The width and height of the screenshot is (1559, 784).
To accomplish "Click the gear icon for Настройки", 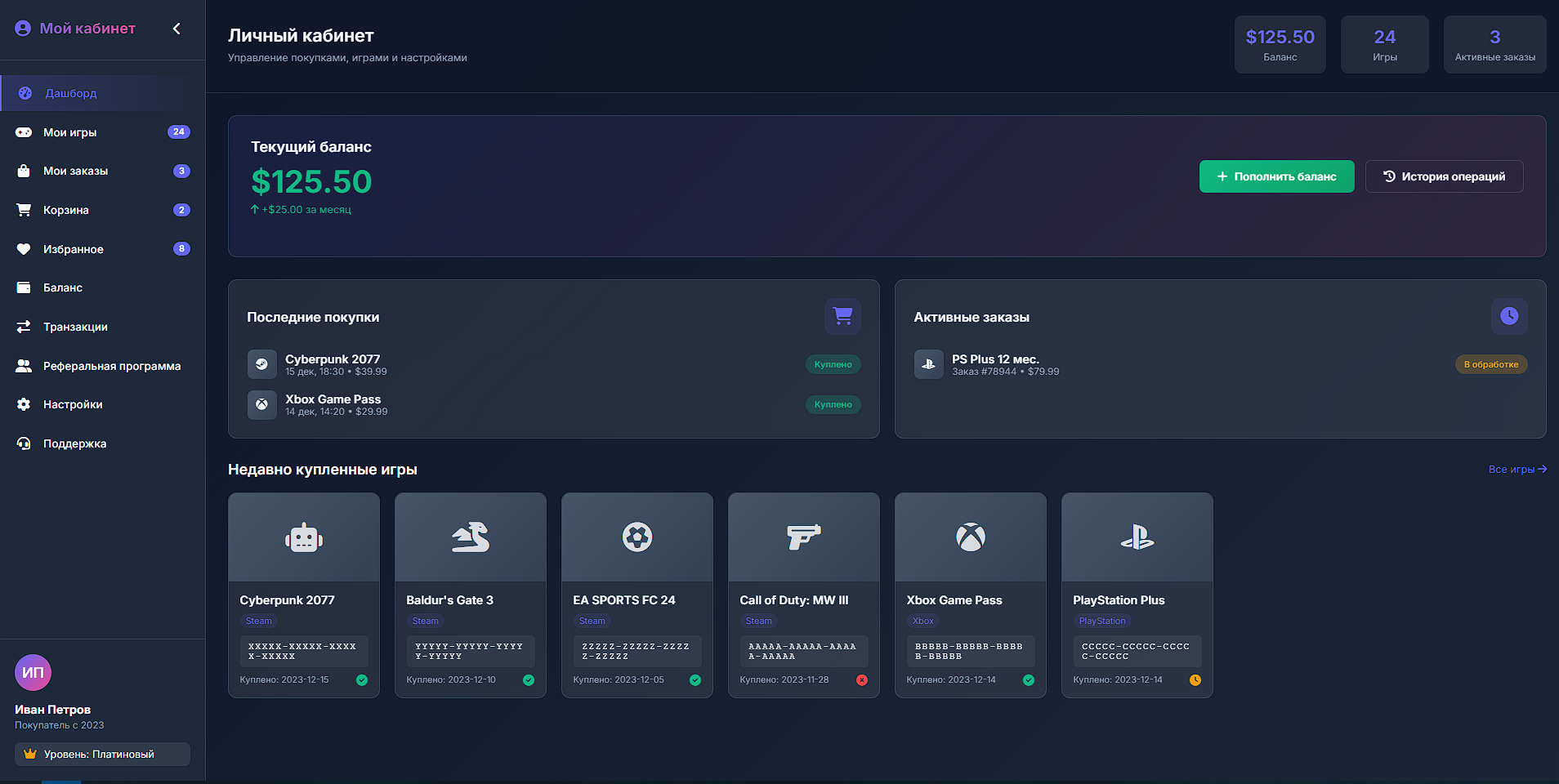I will pos(24,404).
